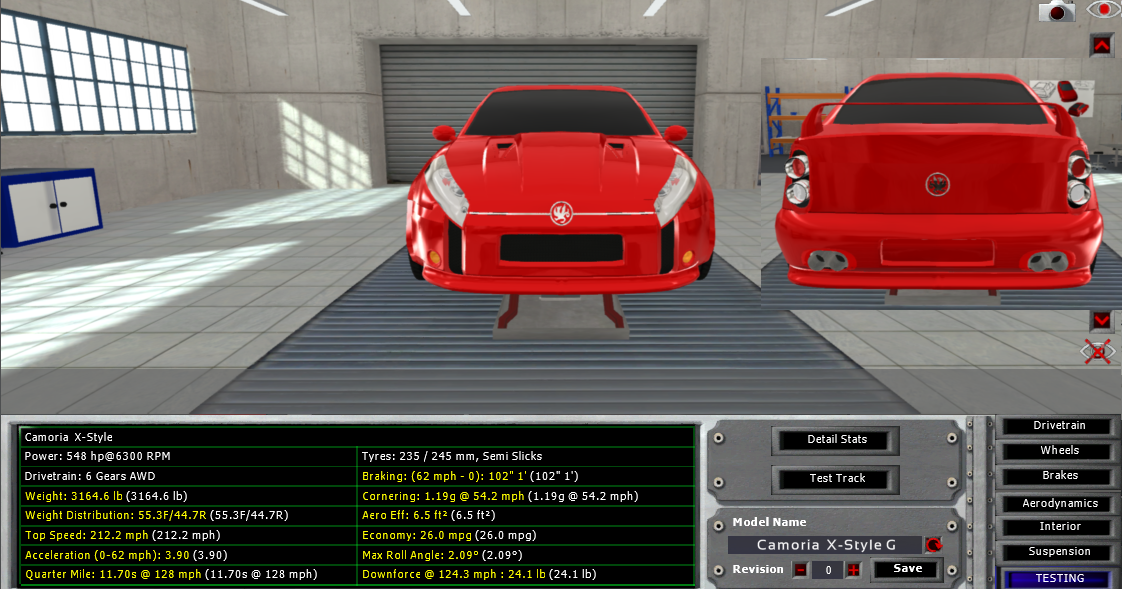The height and width of the screenshot is (589, 1122).
Task: Select the highlighted TESTING tab
Action: pyautogui.click(x=1059, y=578)
